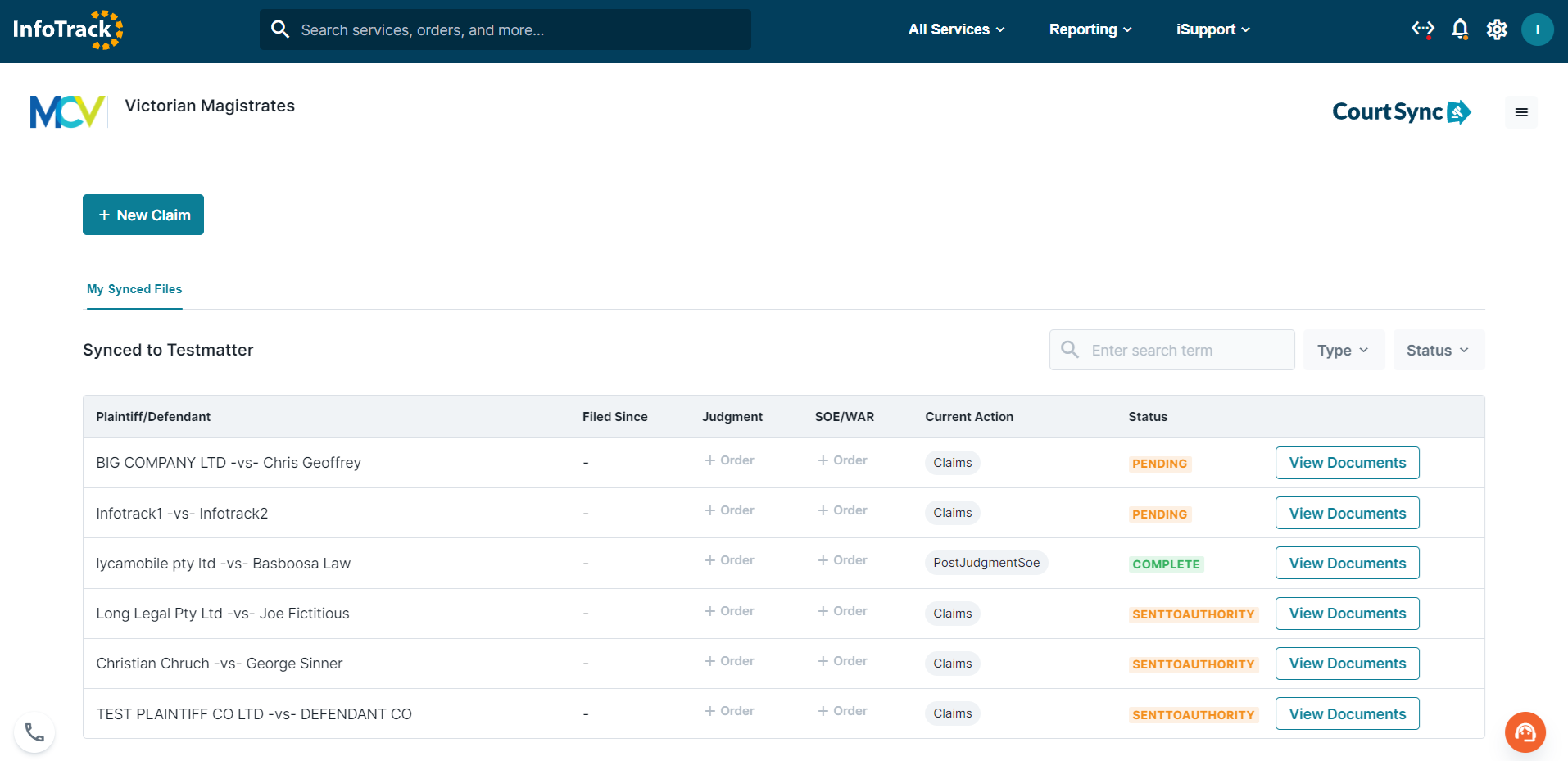Focus the top services search field
This screenshot has height=761, width=1568.
tap(505, 29)
